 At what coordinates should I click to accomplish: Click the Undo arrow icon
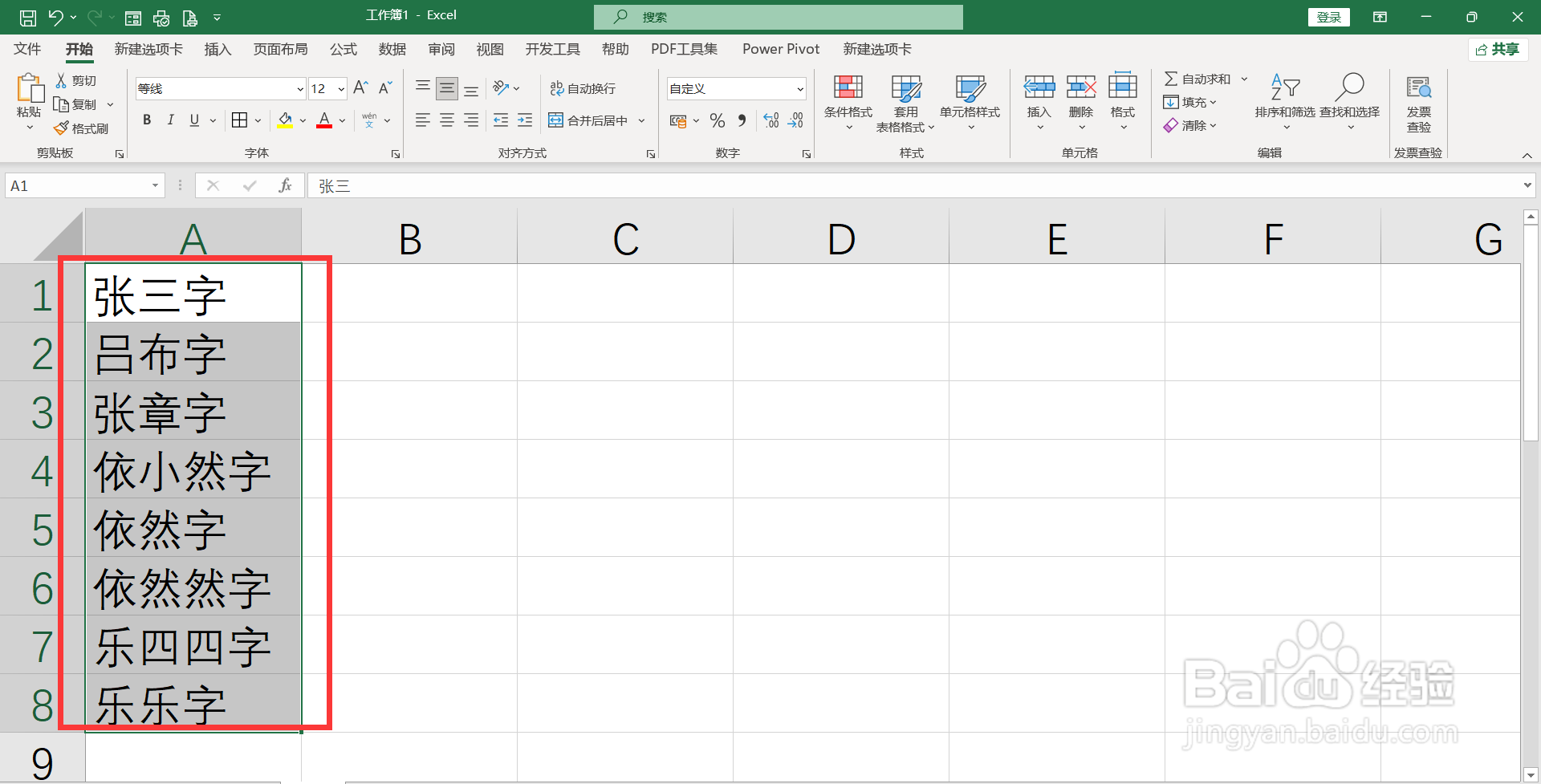pyautogui.click(x=55, y=17)
